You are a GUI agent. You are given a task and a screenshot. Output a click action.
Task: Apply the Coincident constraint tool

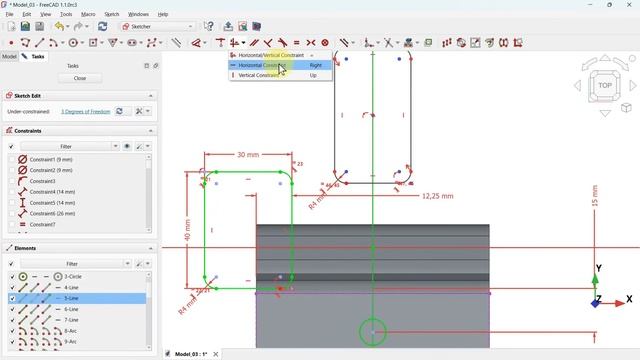point(220,43)
